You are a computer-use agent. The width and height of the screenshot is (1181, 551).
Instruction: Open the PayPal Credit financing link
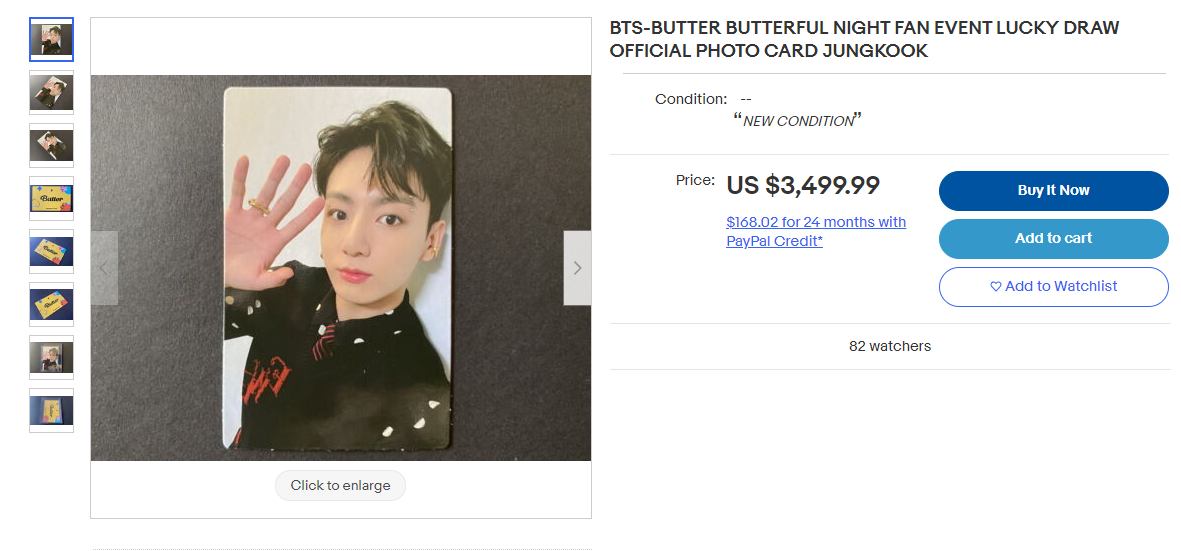[x=815, y=231]
